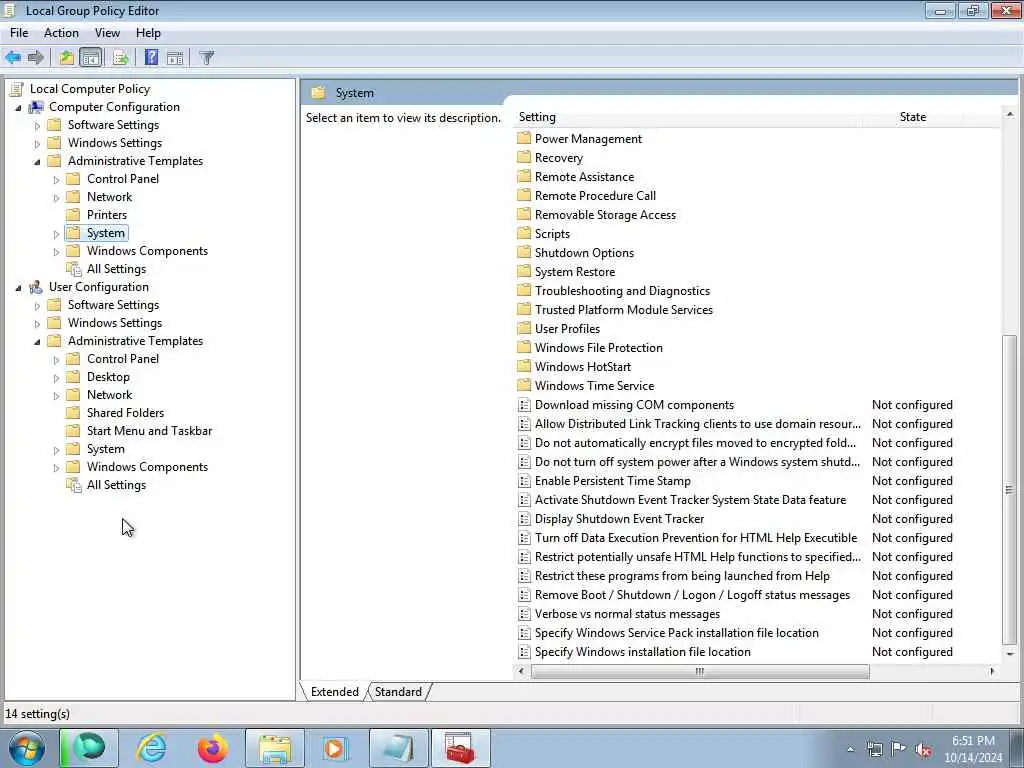Collapse the User Configuration node

18,287
